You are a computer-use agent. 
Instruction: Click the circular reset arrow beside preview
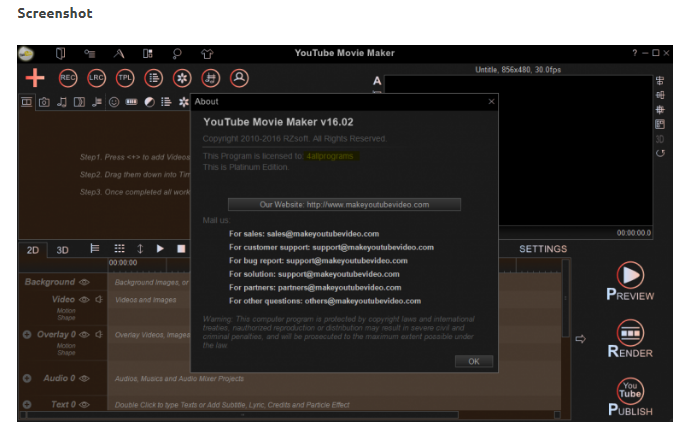point(660,153)
